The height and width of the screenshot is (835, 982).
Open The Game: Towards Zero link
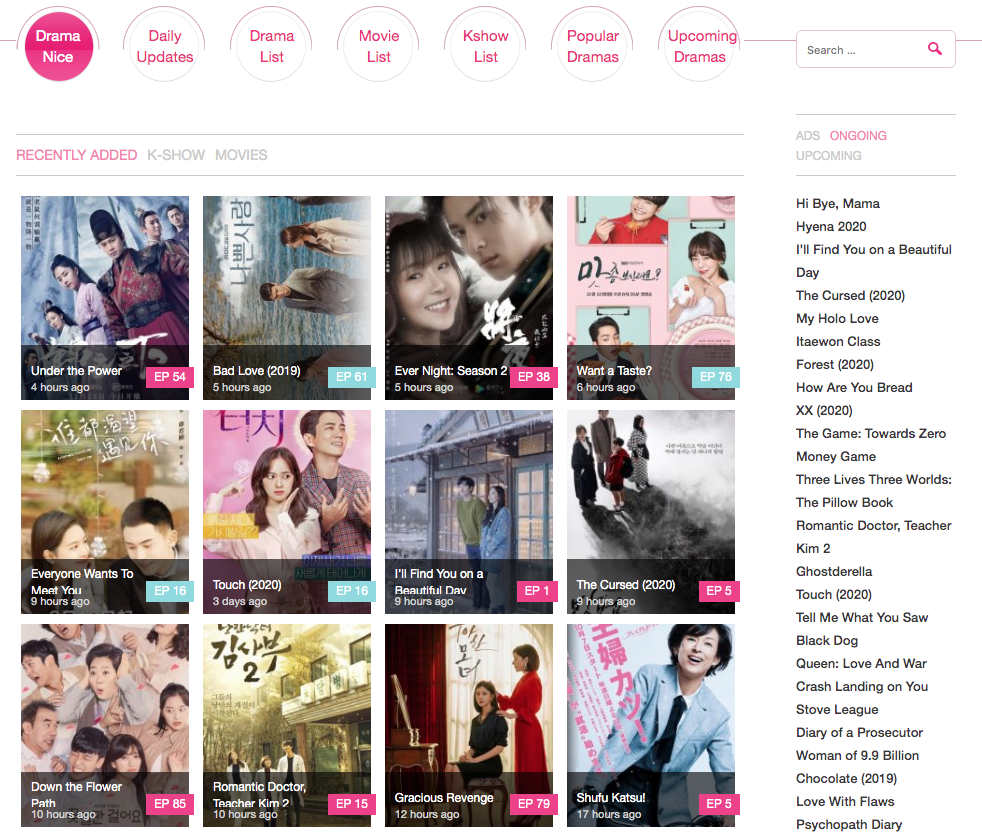871,433
